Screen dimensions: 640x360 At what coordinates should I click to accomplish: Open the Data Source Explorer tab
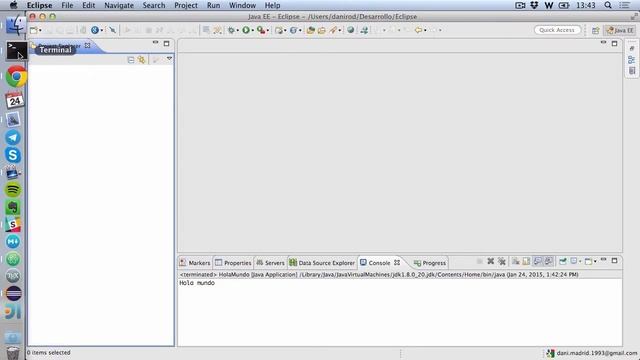(x=322, y=263)
